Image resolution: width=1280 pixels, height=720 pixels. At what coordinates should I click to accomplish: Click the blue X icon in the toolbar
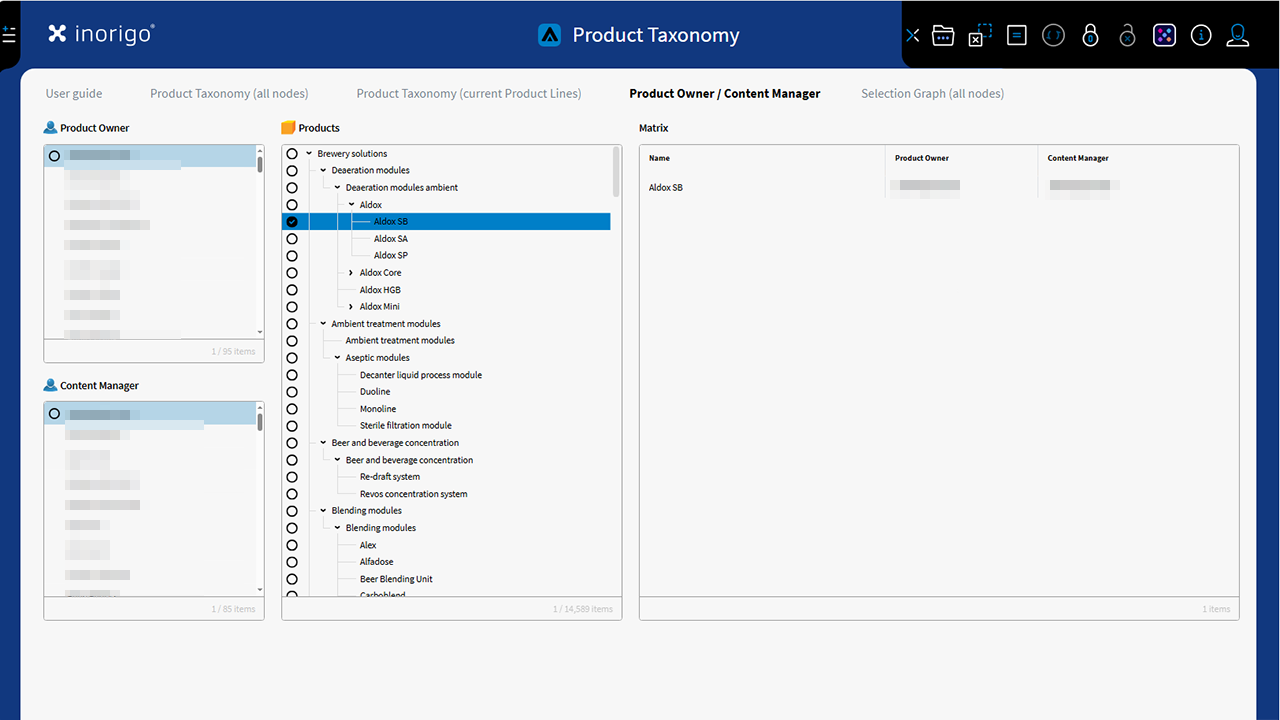(912, 36)
